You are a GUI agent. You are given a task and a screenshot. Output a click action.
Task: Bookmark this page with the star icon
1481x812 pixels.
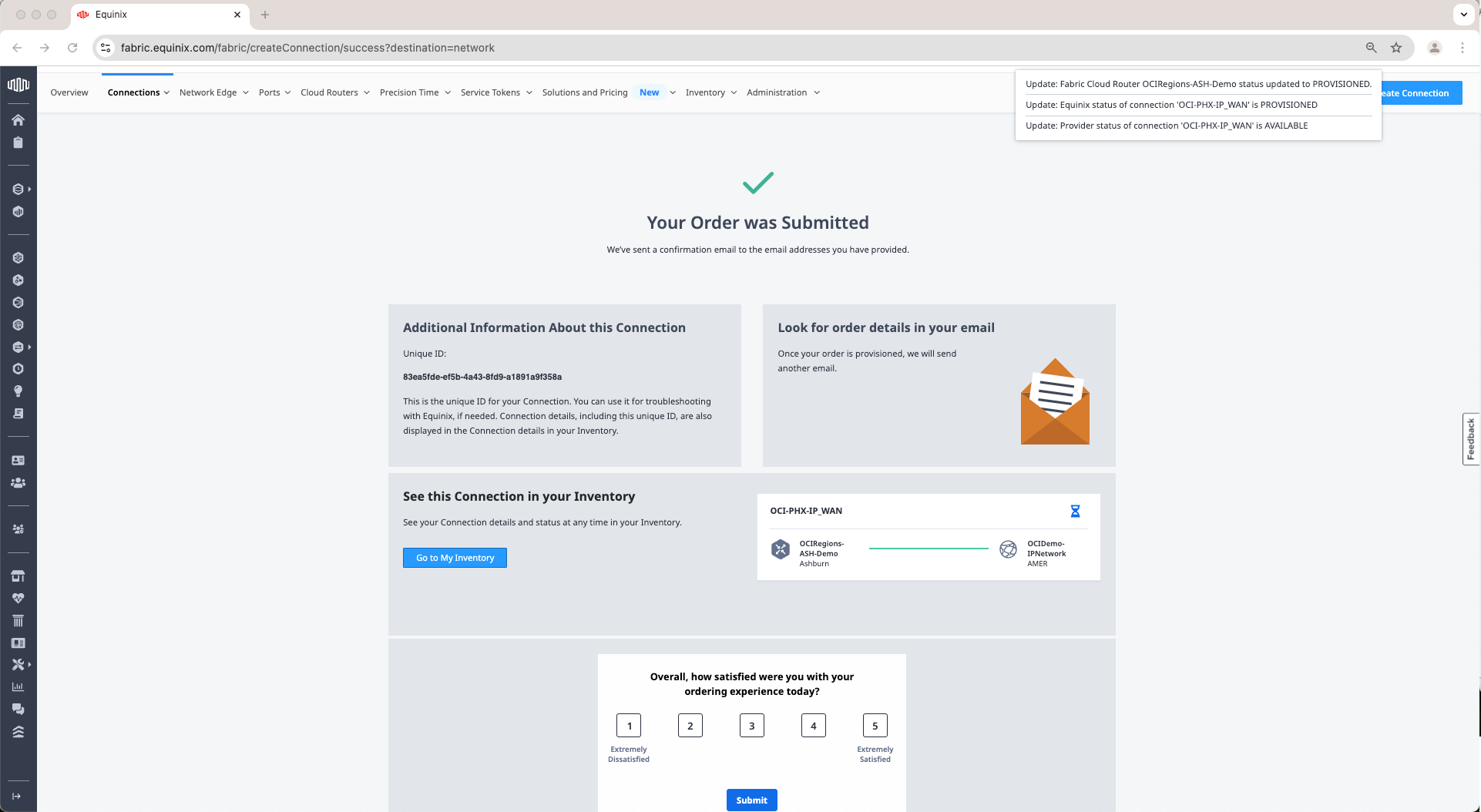1396,48
